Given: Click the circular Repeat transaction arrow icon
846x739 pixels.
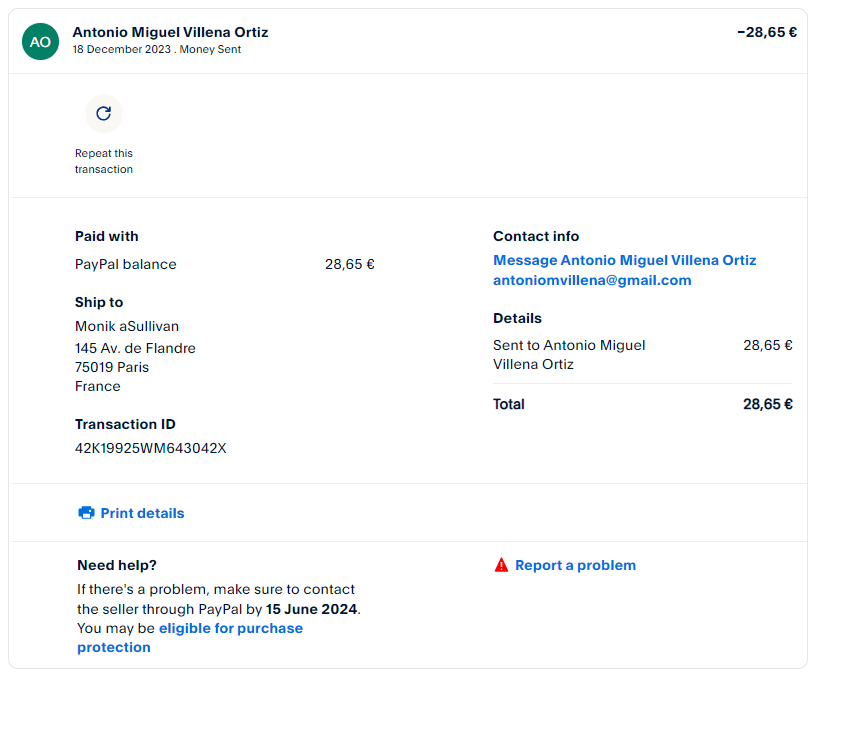Looking at the screenshot, I should pos(103,114).
